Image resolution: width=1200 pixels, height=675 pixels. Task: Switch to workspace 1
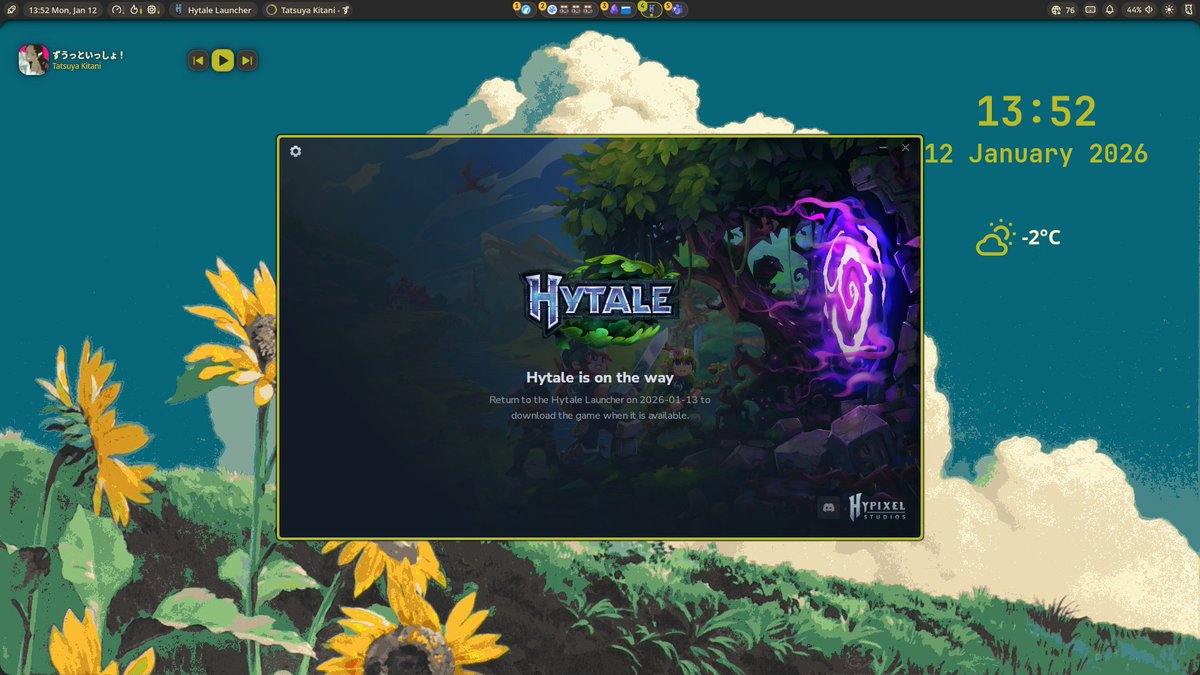[x=523, y=9]
